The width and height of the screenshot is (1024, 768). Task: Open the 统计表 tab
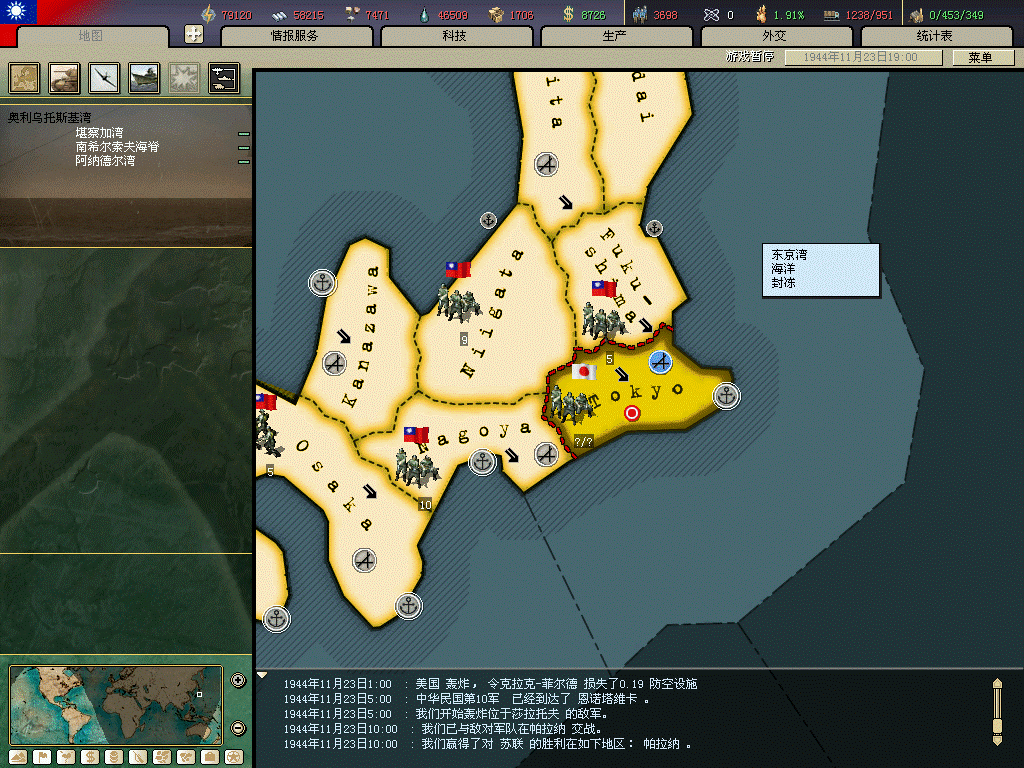(935, 36)
